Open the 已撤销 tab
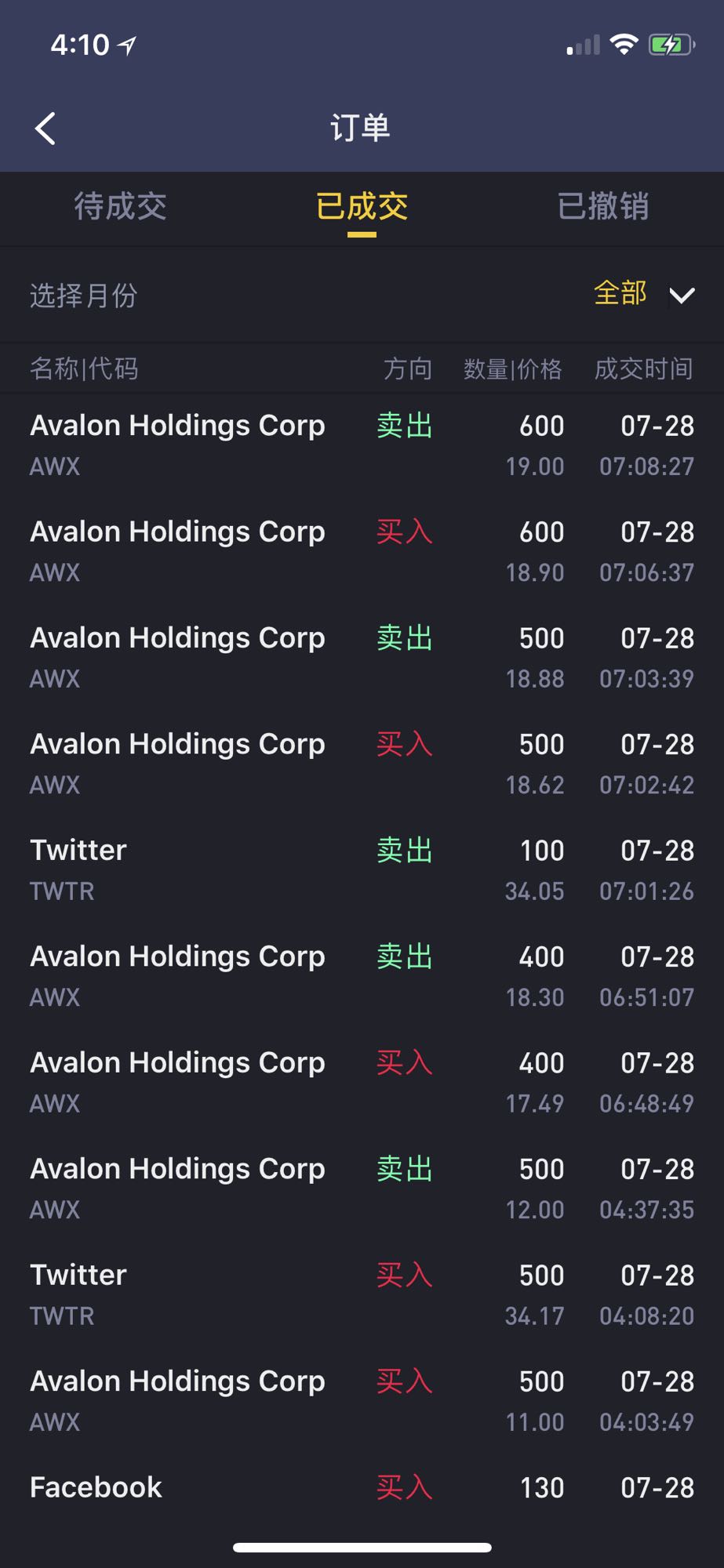The height and width of the screenshot is (1568, 724). tap(602, 206)
